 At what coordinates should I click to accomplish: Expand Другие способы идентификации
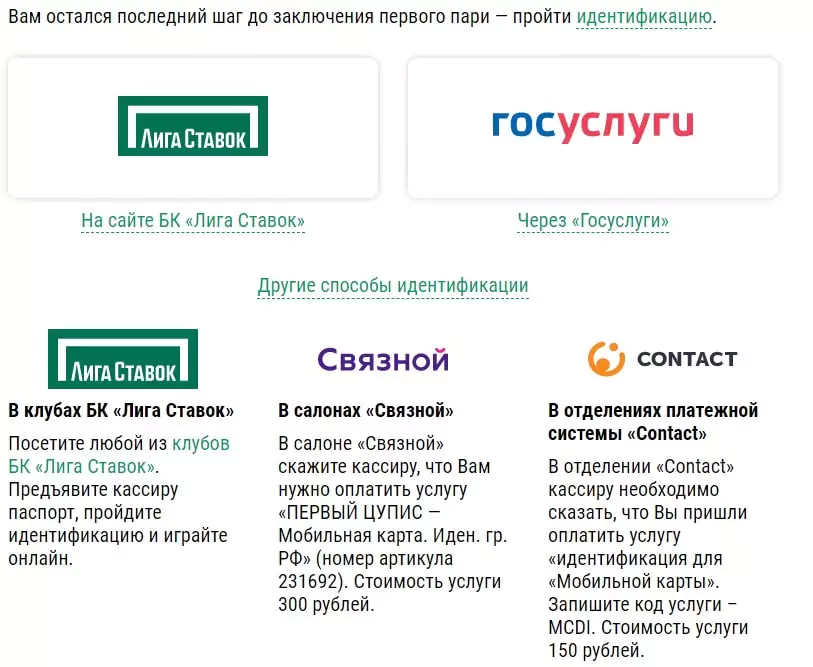pos(393,286)
